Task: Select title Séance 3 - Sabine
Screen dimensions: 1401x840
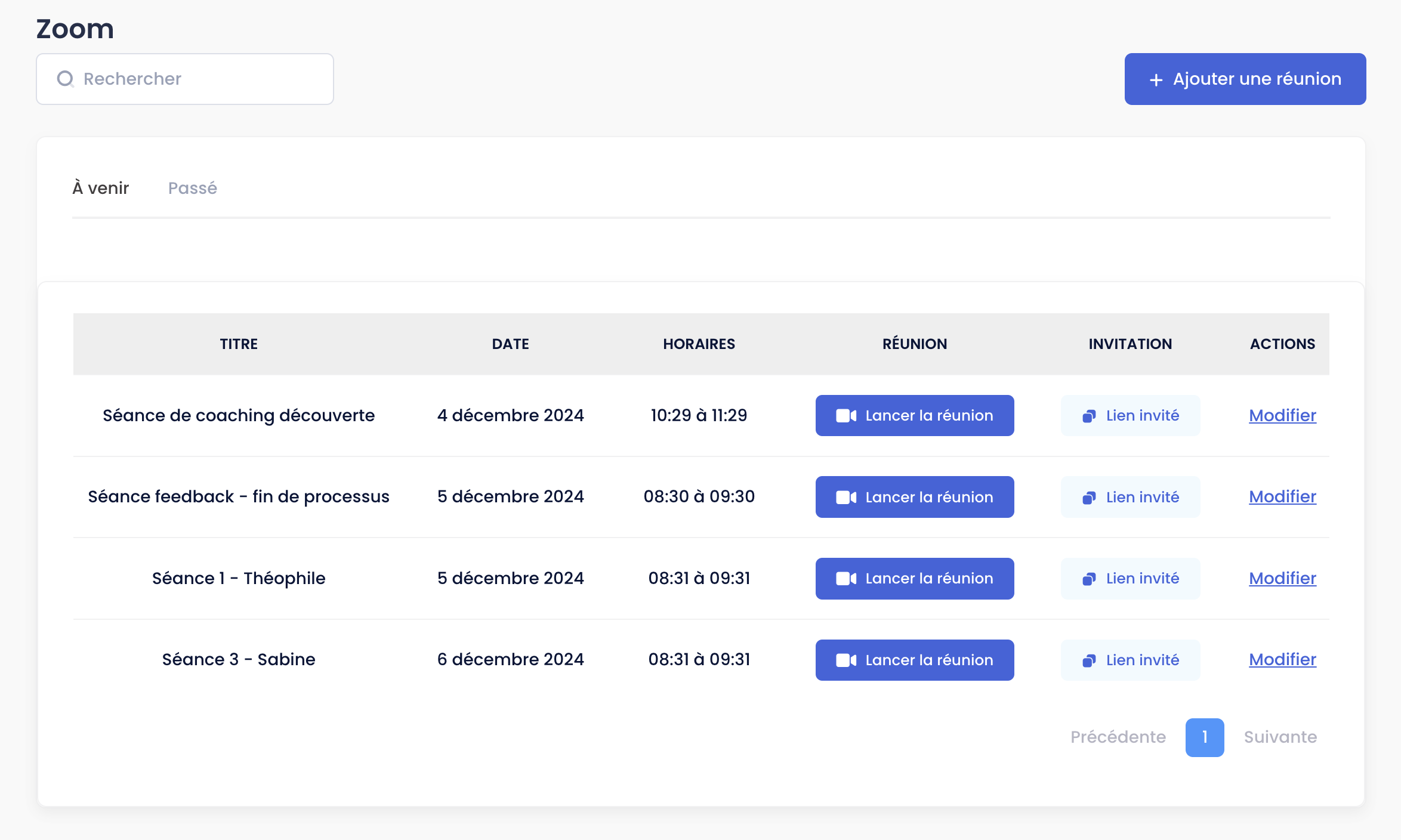Action: [x=239, y=659]
